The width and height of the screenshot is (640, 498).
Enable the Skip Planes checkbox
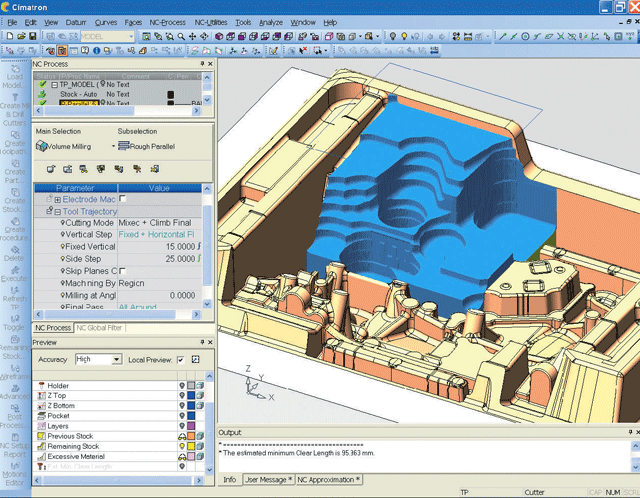click(x=122, y=271)
